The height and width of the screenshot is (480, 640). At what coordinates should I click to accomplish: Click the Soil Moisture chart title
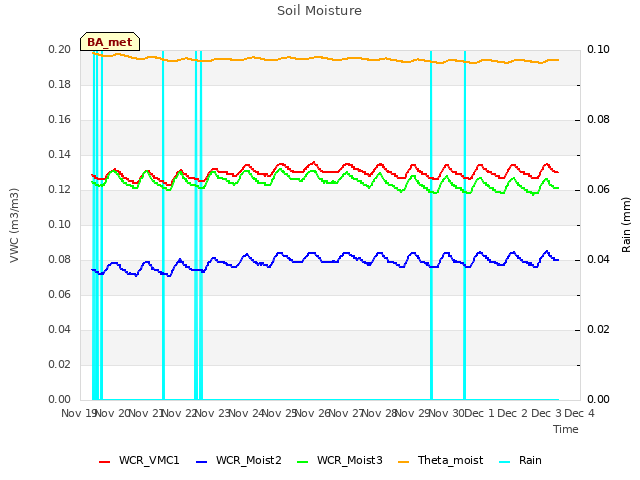point(319,11)
